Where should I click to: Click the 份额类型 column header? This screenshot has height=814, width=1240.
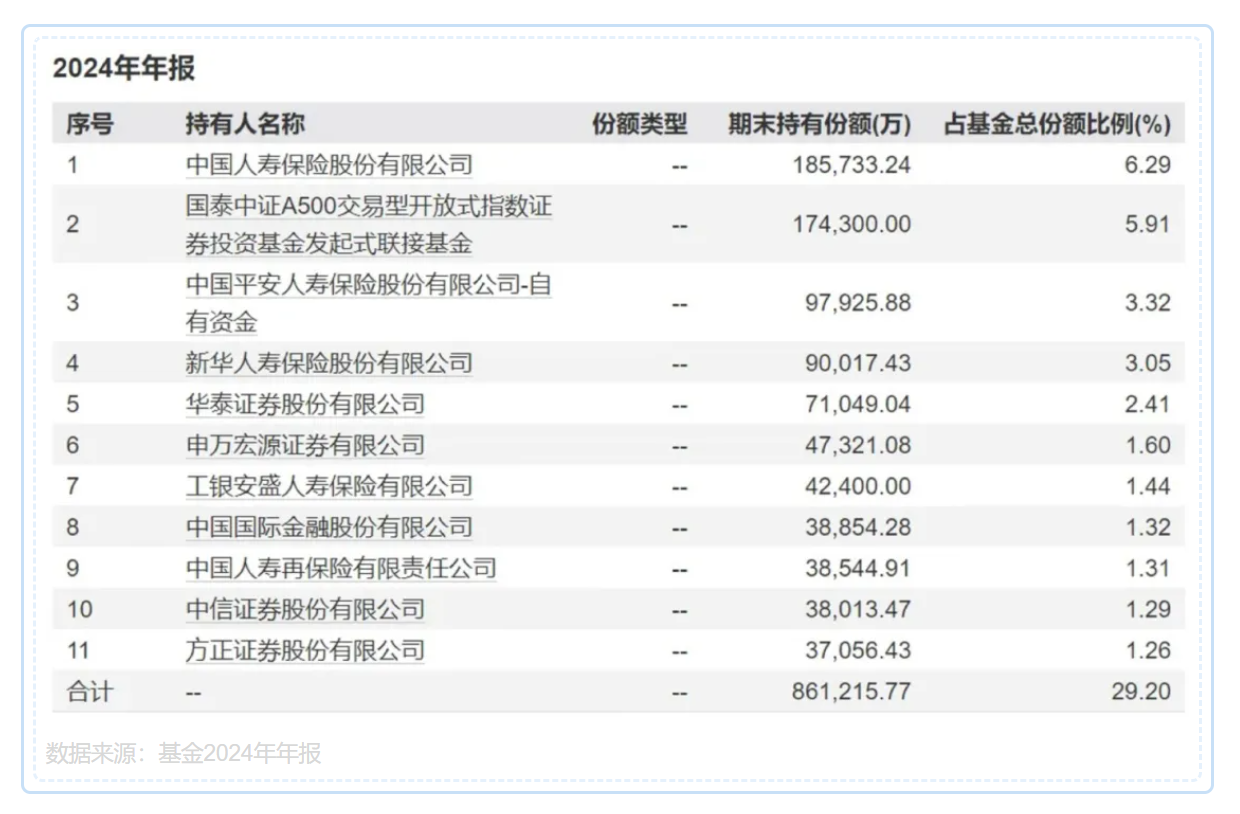coord(640,124)
